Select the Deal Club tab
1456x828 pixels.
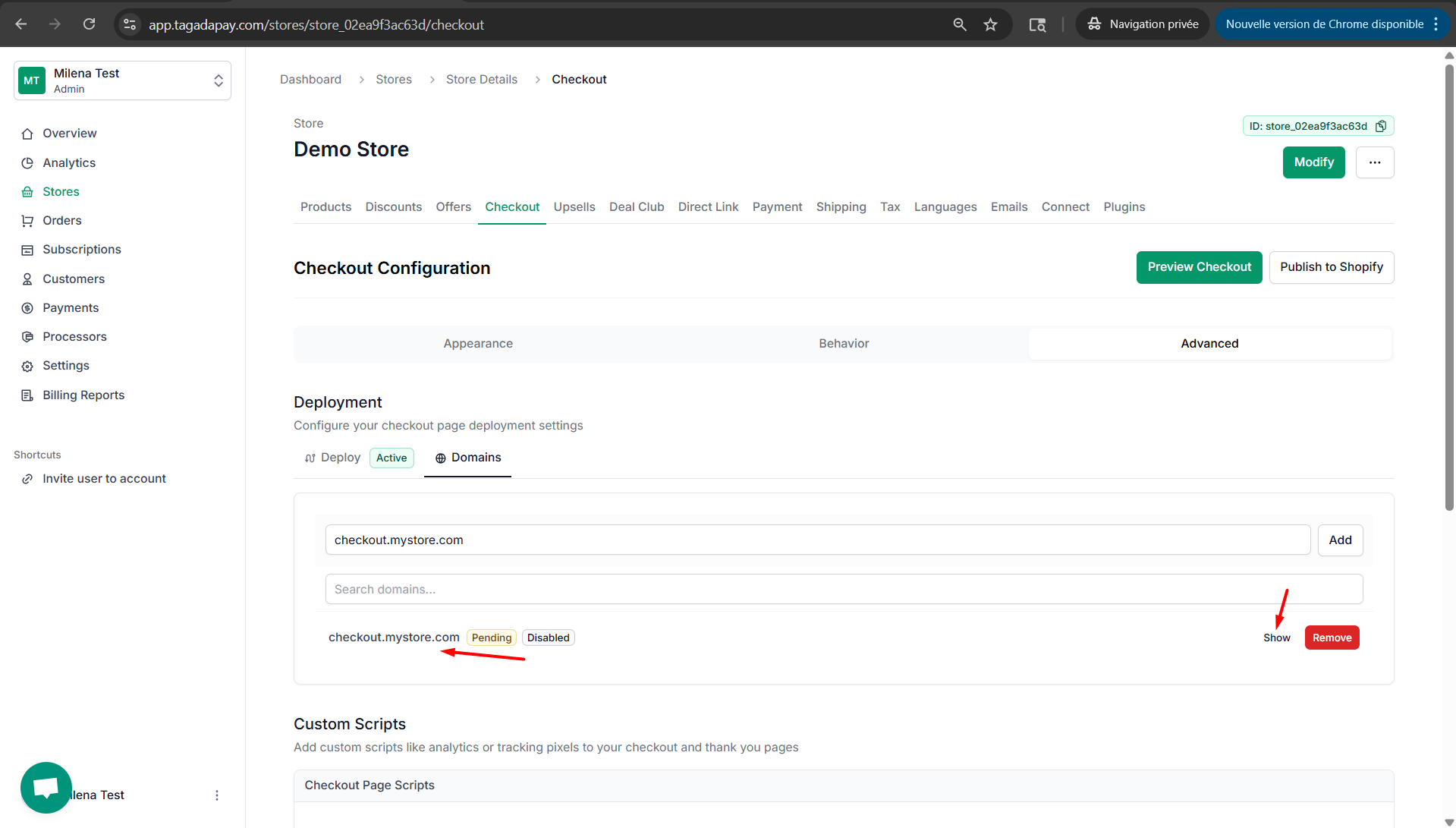click(637, 207)
